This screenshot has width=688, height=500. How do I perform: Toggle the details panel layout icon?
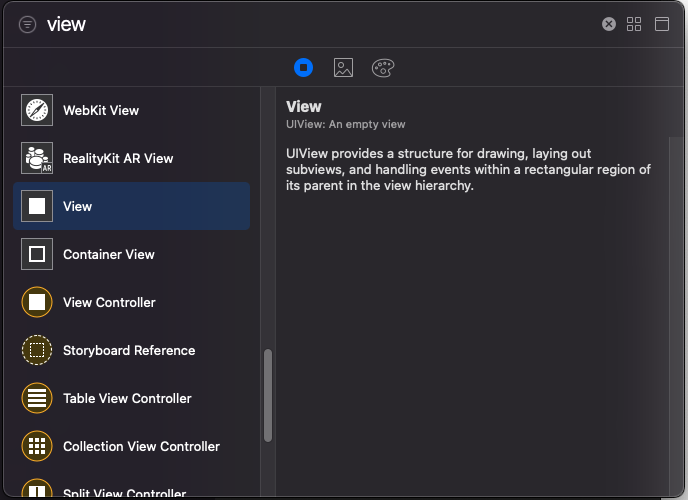(x=662, y=24)
